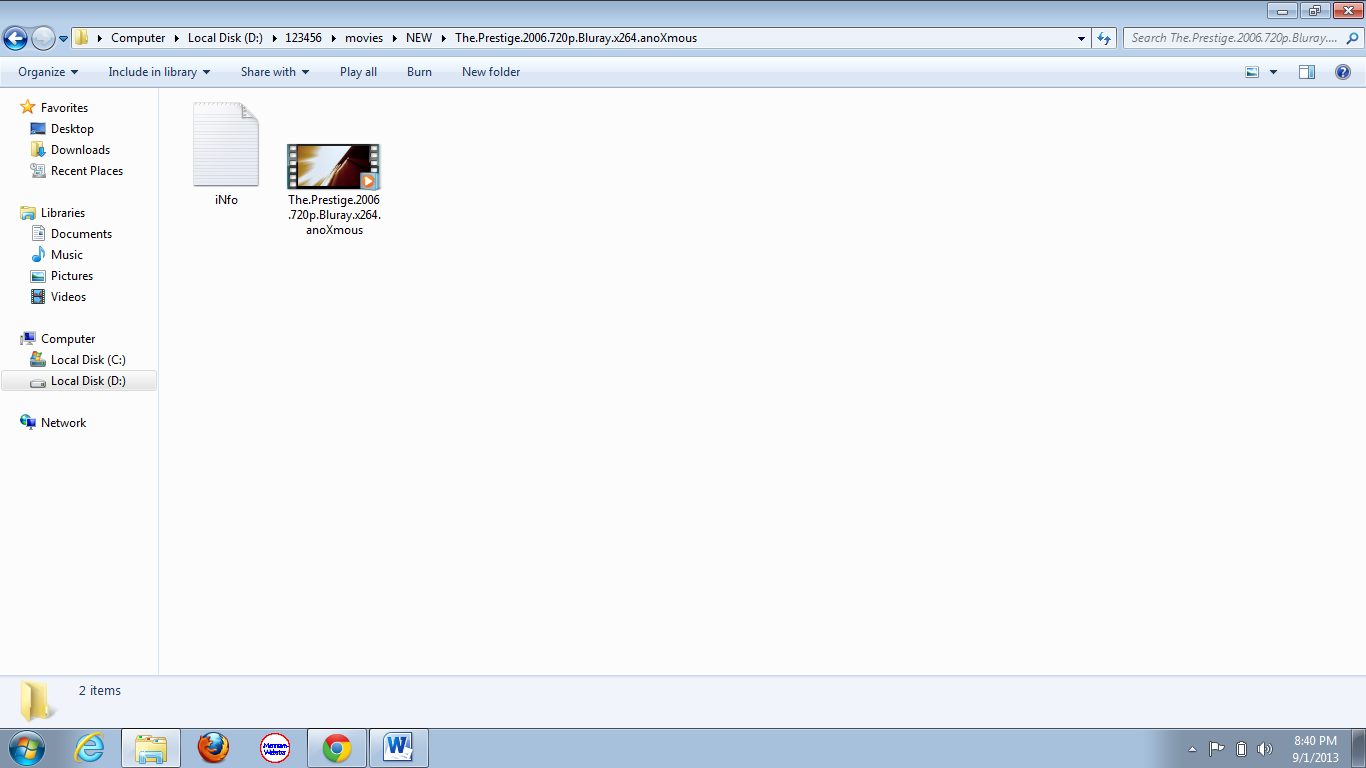Click the 2 items status text
The width and height of the screenshot is (1366, 768).
(100, 691)
